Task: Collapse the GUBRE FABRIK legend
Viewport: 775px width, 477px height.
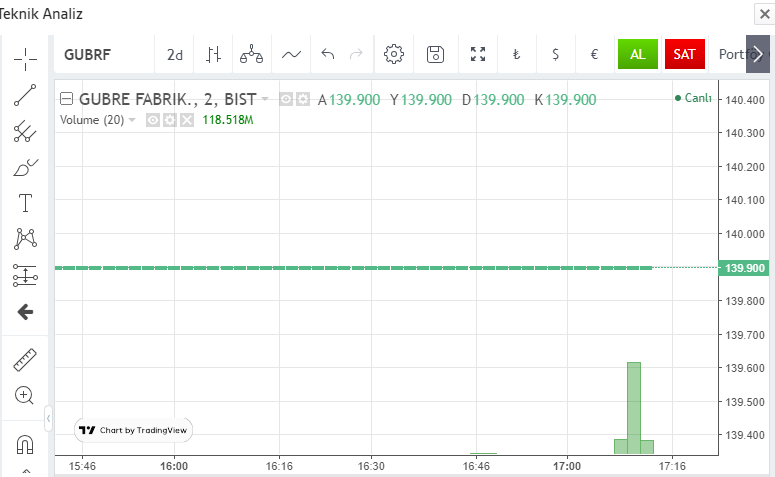Action: pyautogui.click(x=66, y=99)
